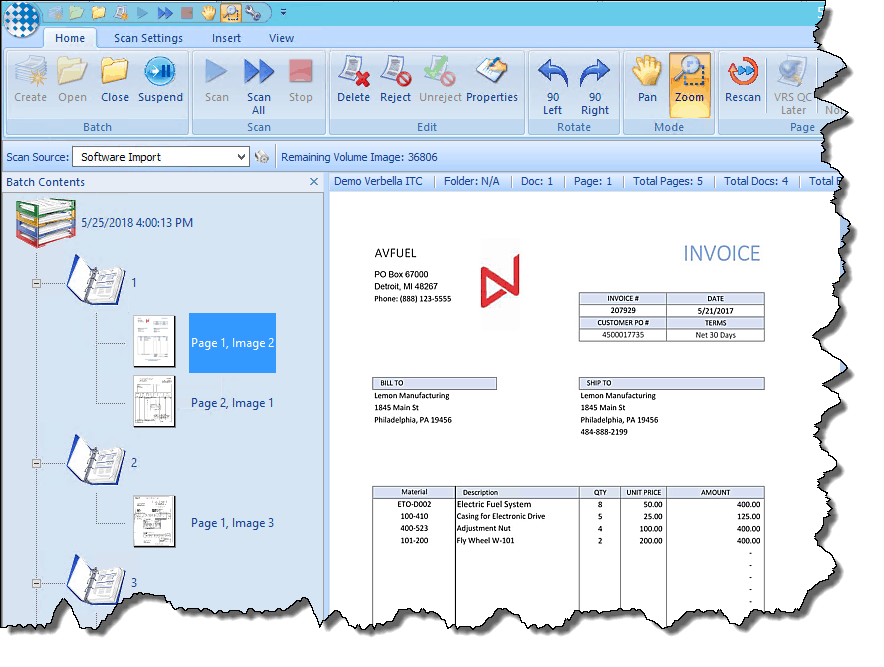884x667 pixels.
Task: Reject the selected page
Action: [x=395, y=80]
